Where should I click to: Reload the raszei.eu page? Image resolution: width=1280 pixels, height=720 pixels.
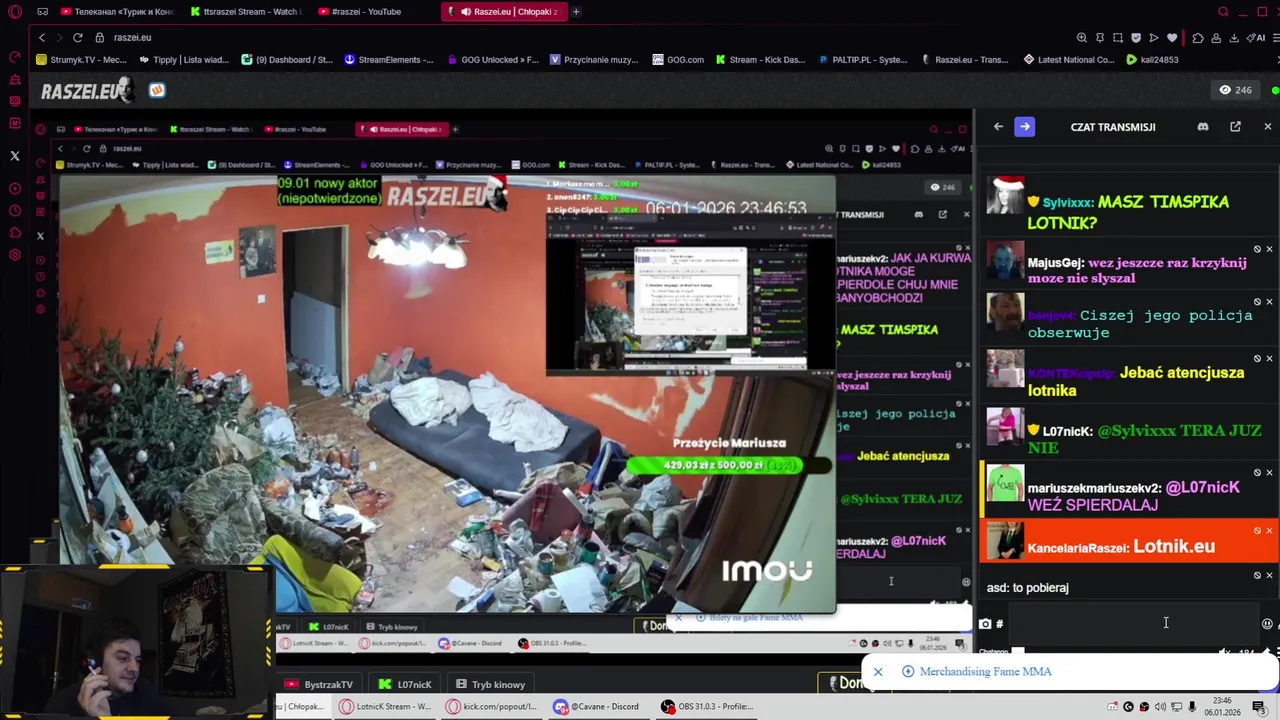[x=77, y=37]
